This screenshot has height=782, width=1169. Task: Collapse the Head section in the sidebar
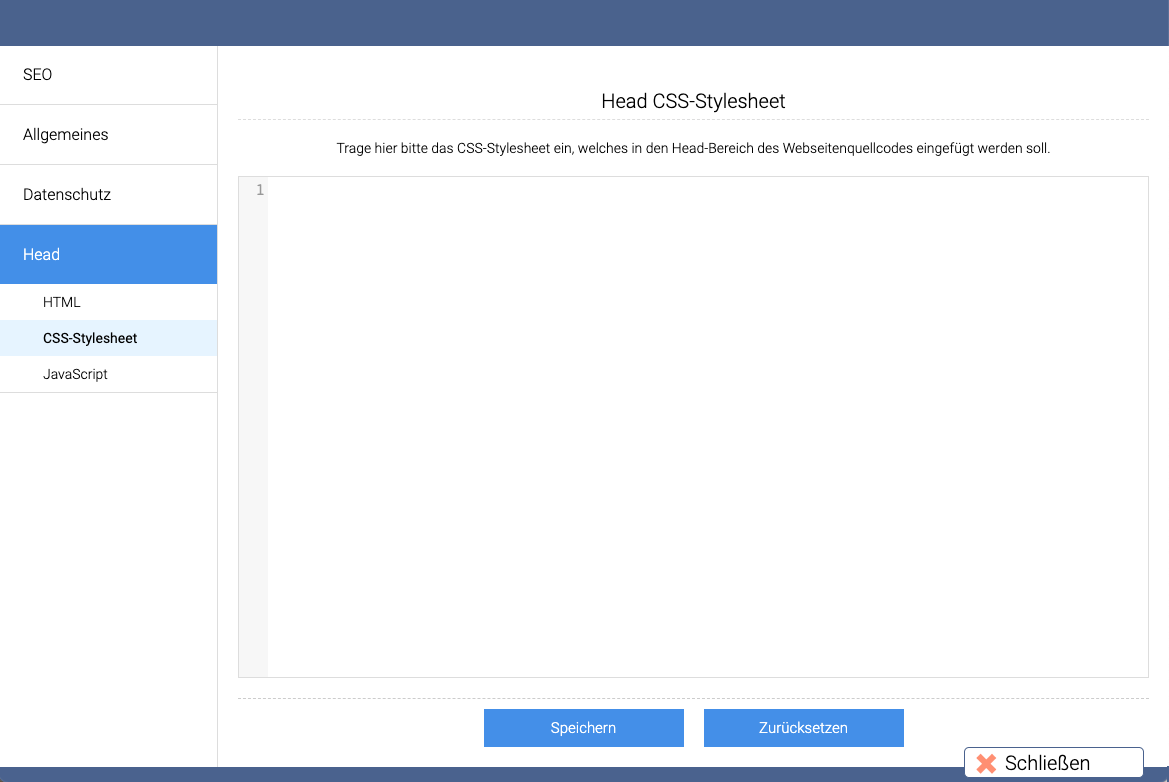point(108,254)
